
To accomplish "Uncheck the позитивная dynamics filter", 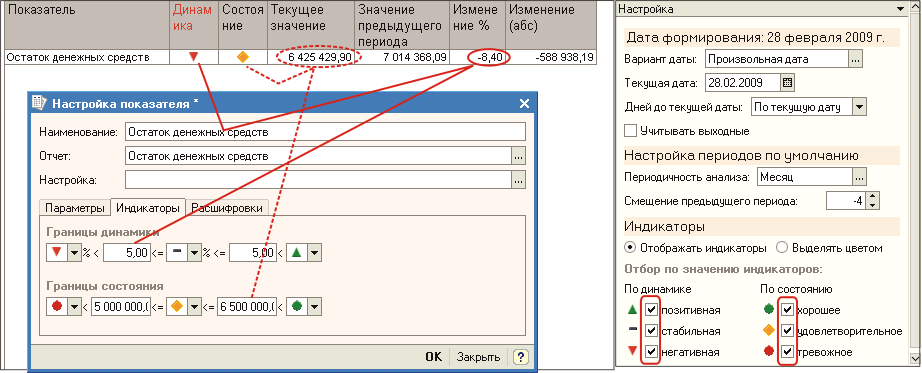I will (x=651, y=309).
